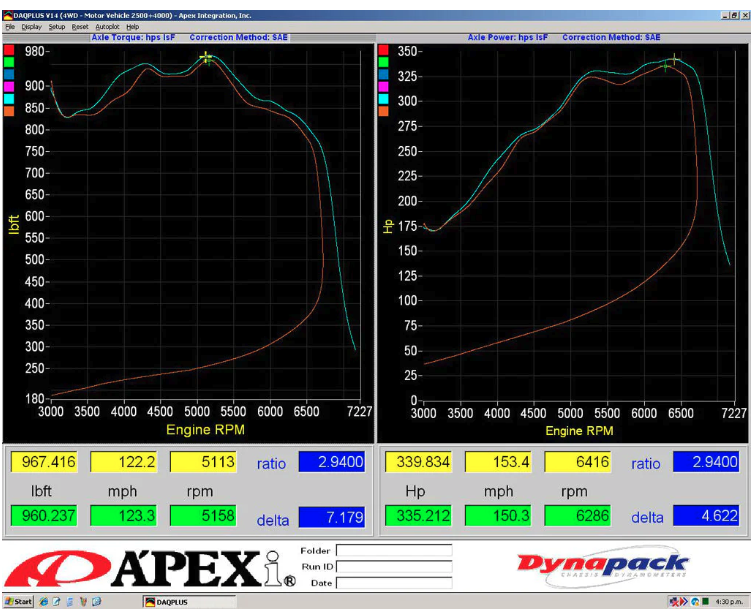Click yellow crosshair cursor on torque curve peak
The height and width of the screenshot is (612, 753).
coord(206,57)
